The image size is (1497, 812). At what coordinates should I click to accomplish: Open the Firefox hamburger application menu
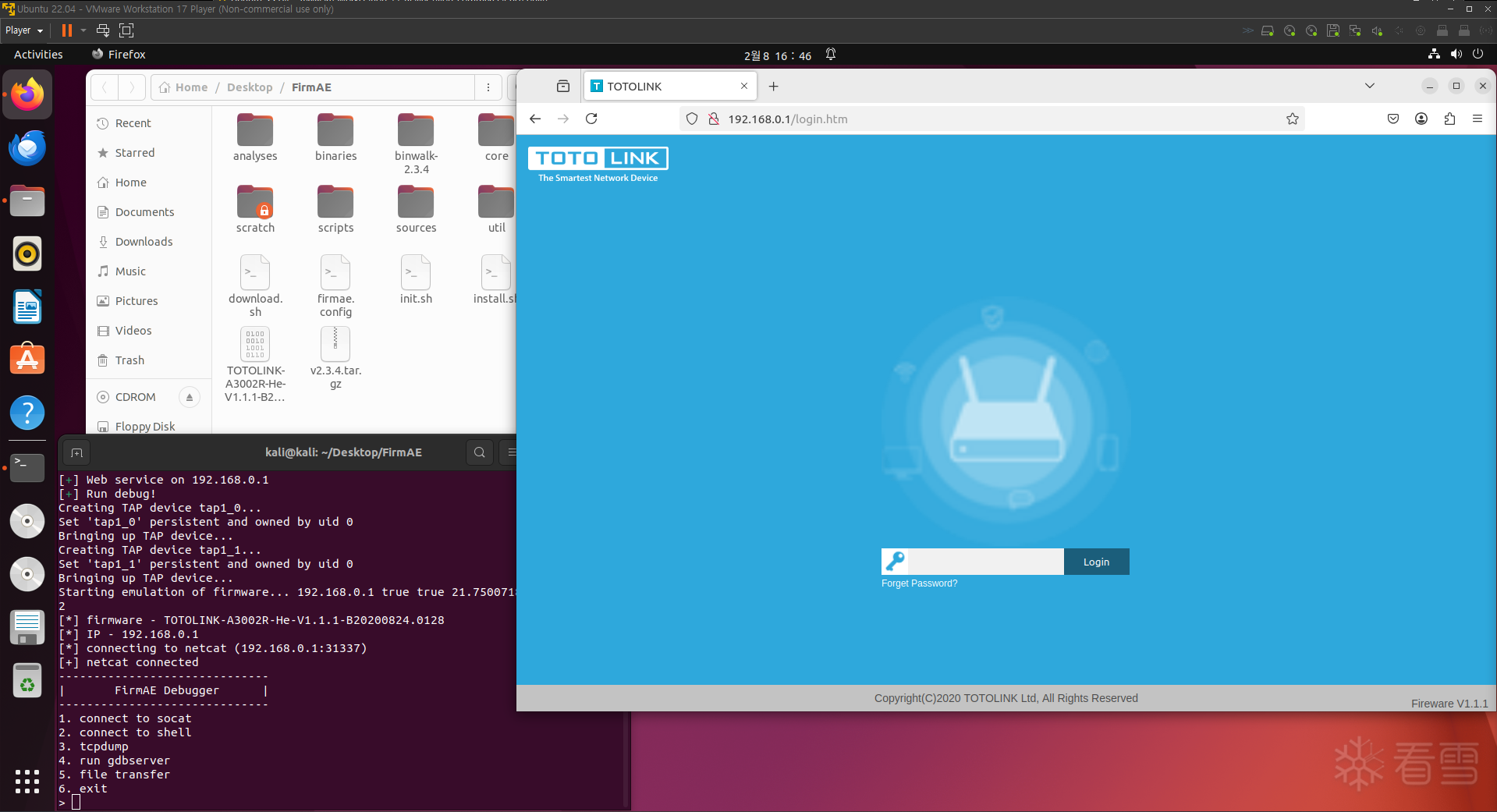(1477, 119)
